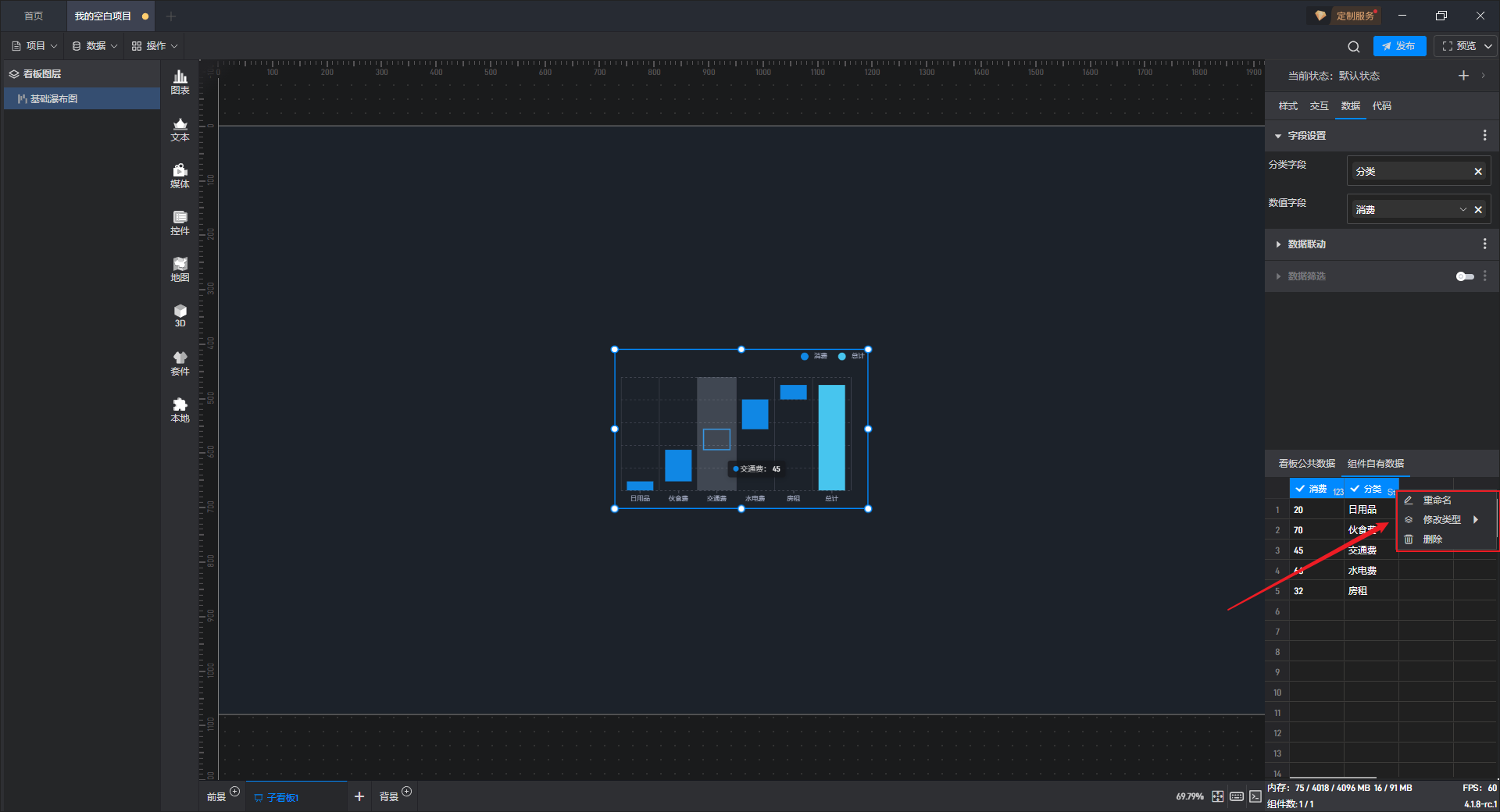Click the 69.79% zoom level
Image resolution: width=1500 pixels, height=812 pixels.
tap(1190, 796)
